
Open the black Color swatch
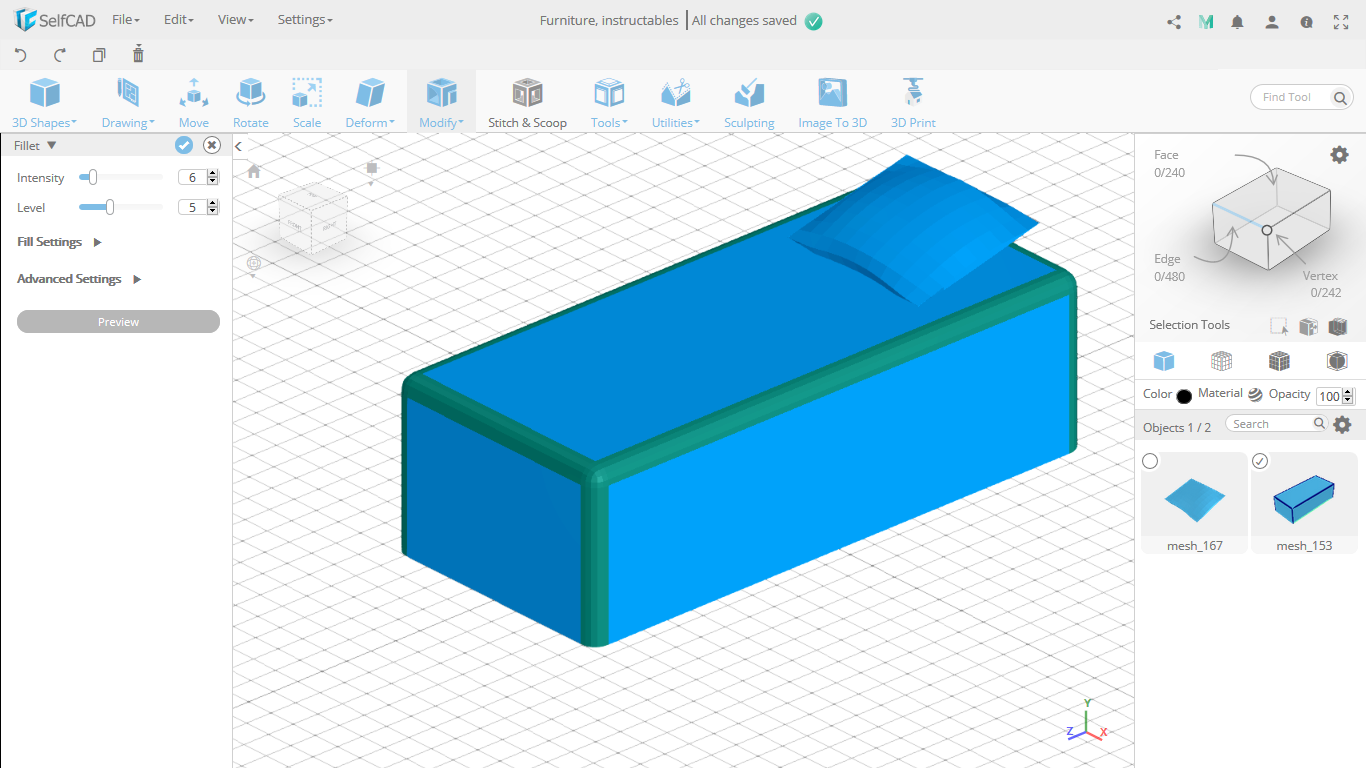(x=1184, y=396)
